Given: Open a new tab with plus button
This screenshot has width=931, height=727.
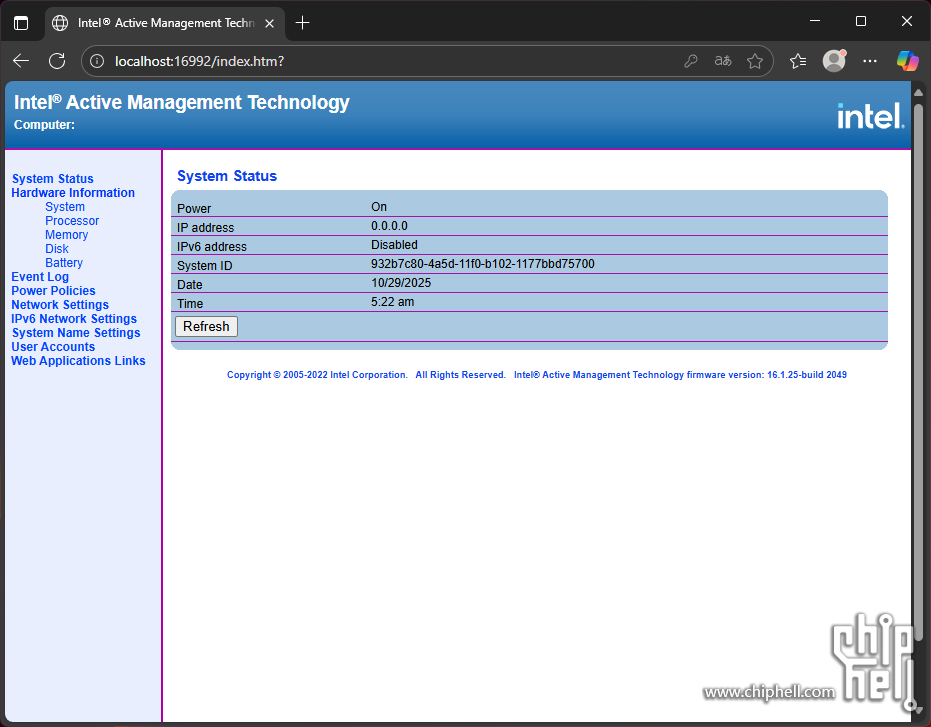Looking at the screenshot, I should click(302, 22).
